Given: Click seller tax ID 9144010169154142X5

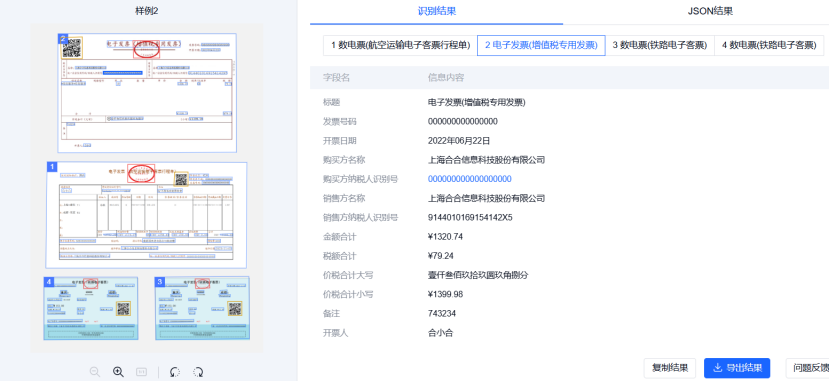Looking at the screenshot, I should coord(470,217).
